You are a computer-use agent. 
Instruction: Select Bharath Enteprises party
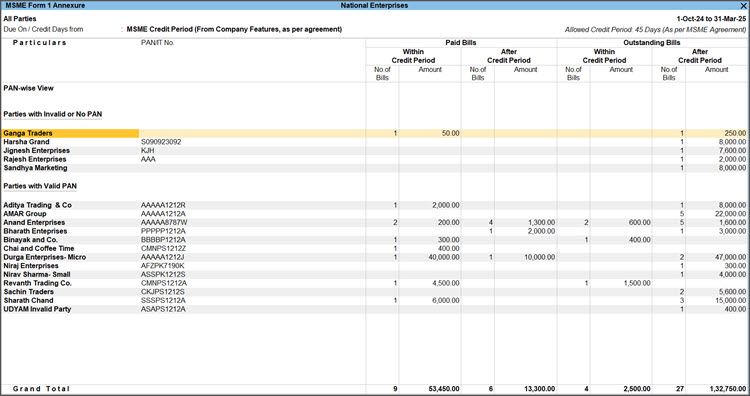(x=35, y=231)
